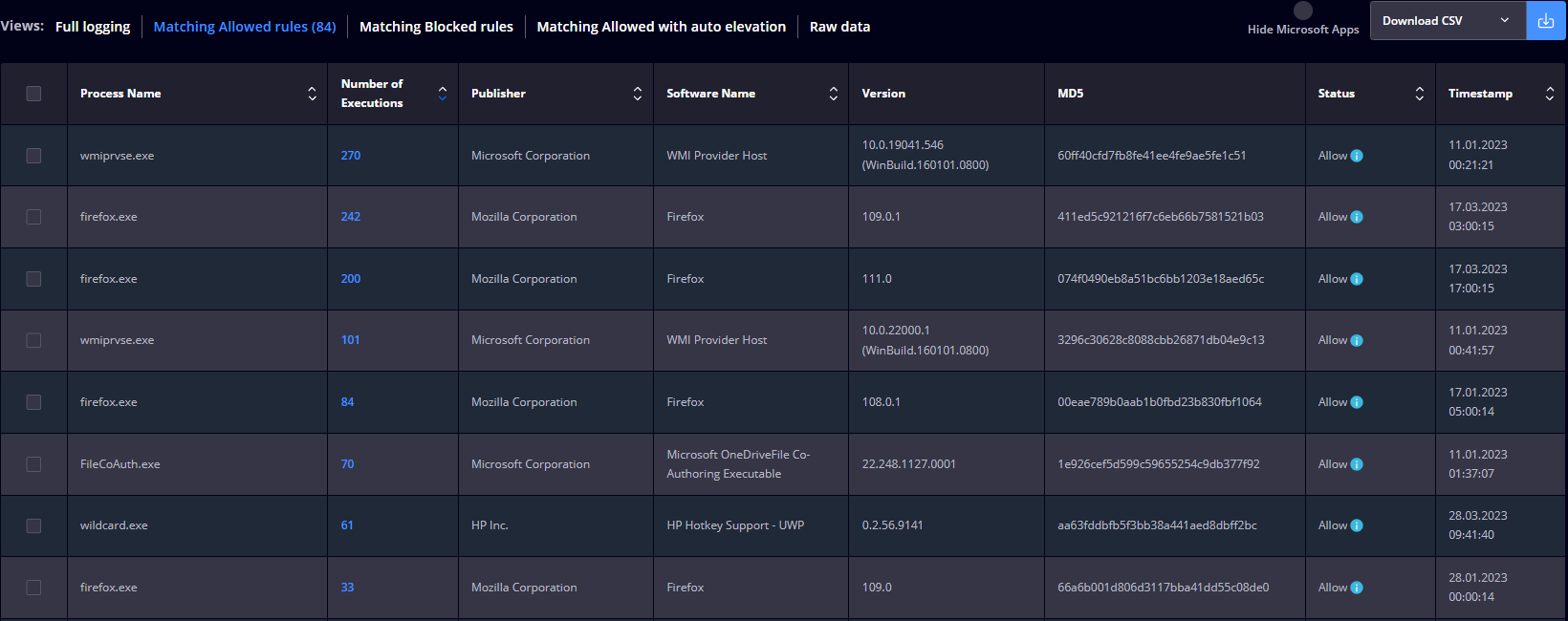Check the wildcard.exe row checkbox

tap(33, 525)
